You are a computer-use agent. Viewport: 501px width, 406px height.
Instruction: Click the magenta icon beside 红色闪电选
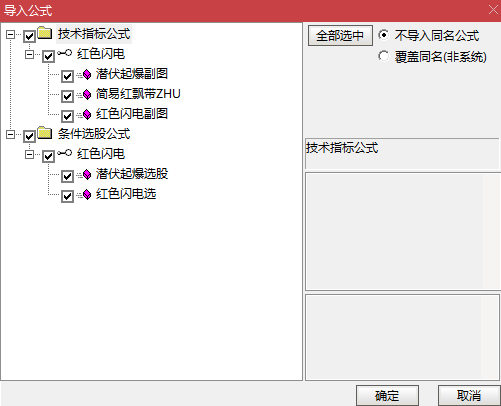(87, 194)
